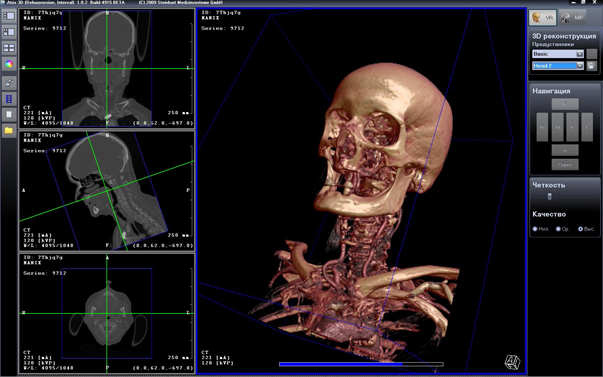
Task: Click the coronal CT slice view
Action: [x=107, y=68]
